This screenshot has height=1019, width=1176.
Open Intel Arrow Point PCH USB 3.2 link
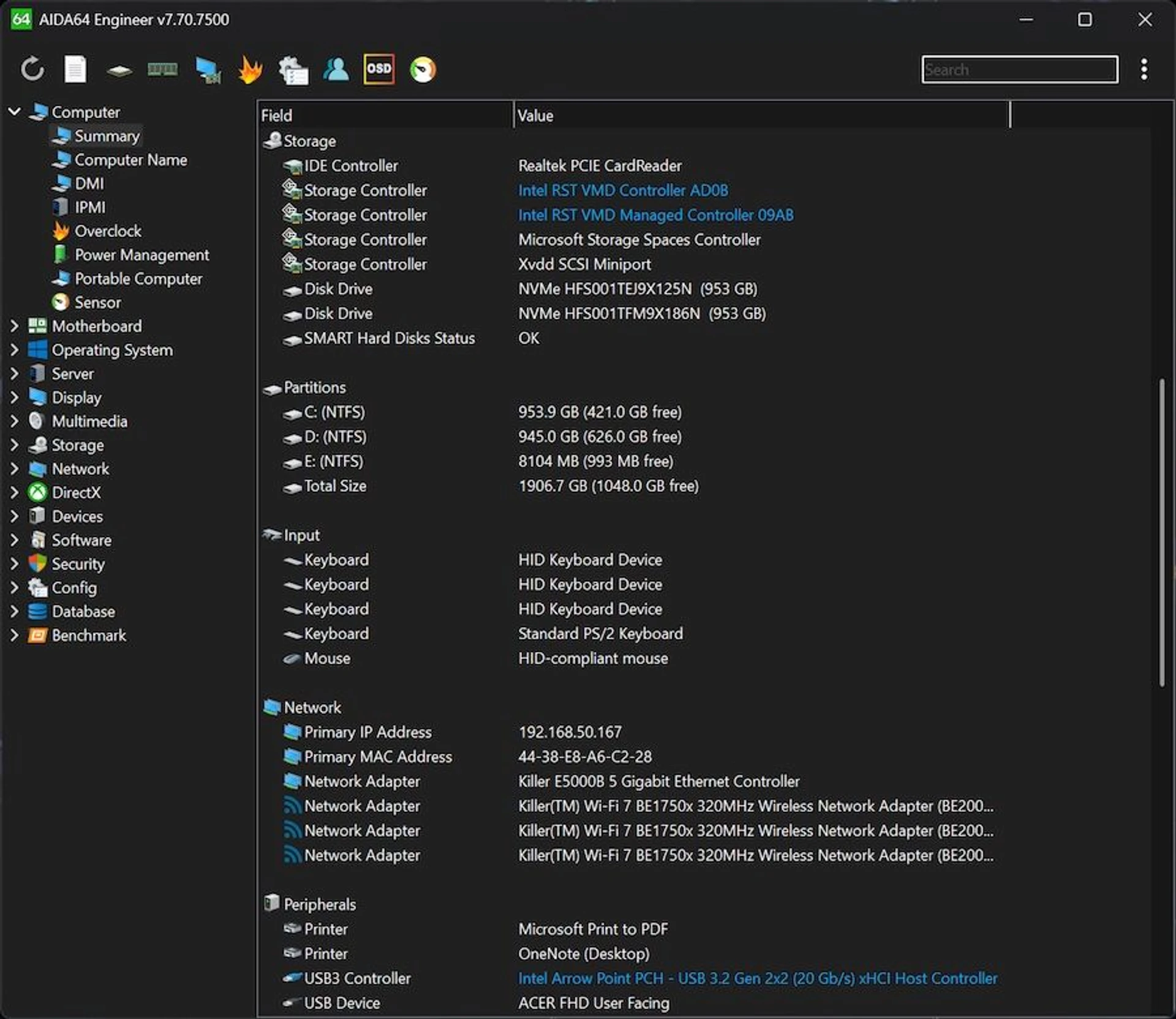(758, 978)
